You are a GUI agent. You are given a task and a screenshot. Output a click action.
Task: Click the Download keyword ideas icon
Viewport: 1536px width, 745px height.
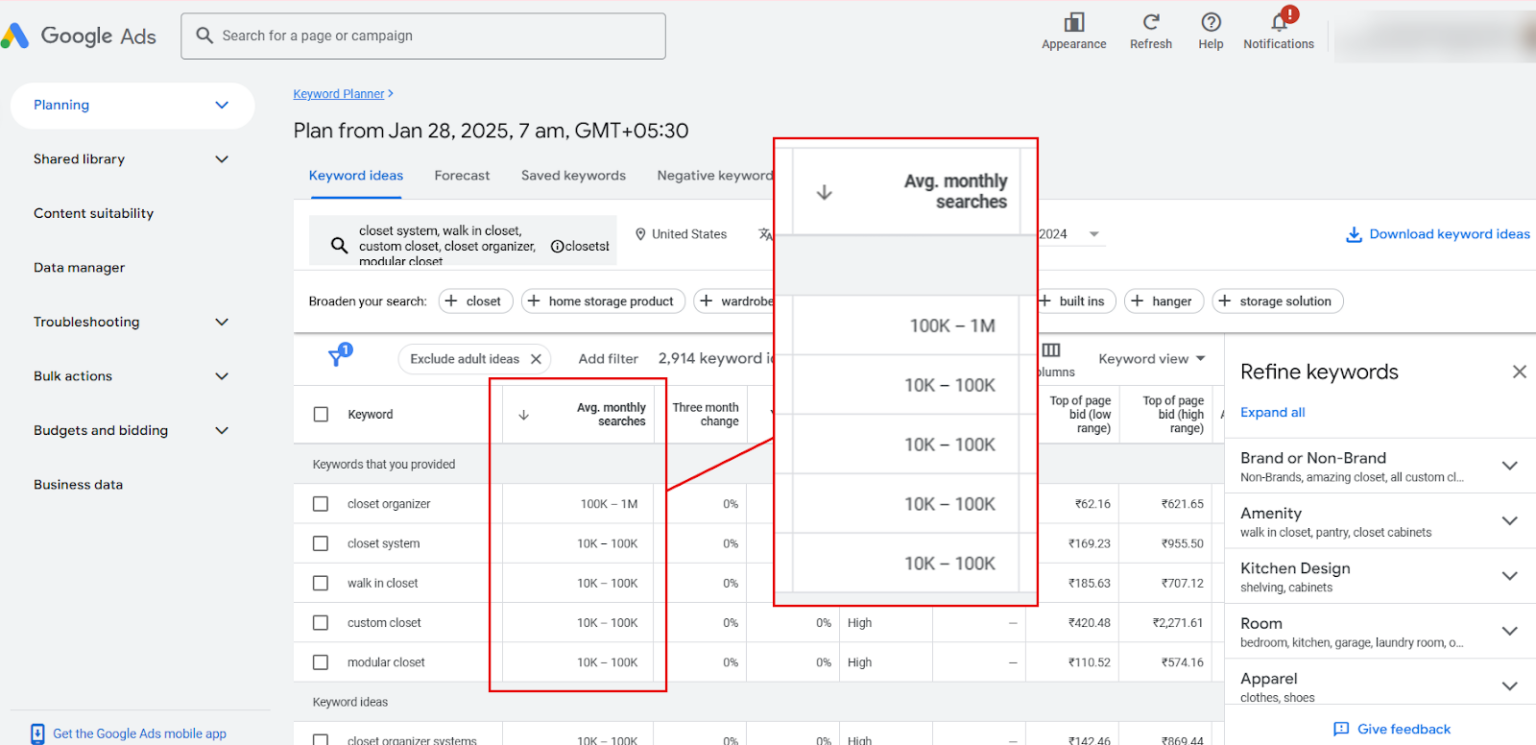coord(1354,234)
